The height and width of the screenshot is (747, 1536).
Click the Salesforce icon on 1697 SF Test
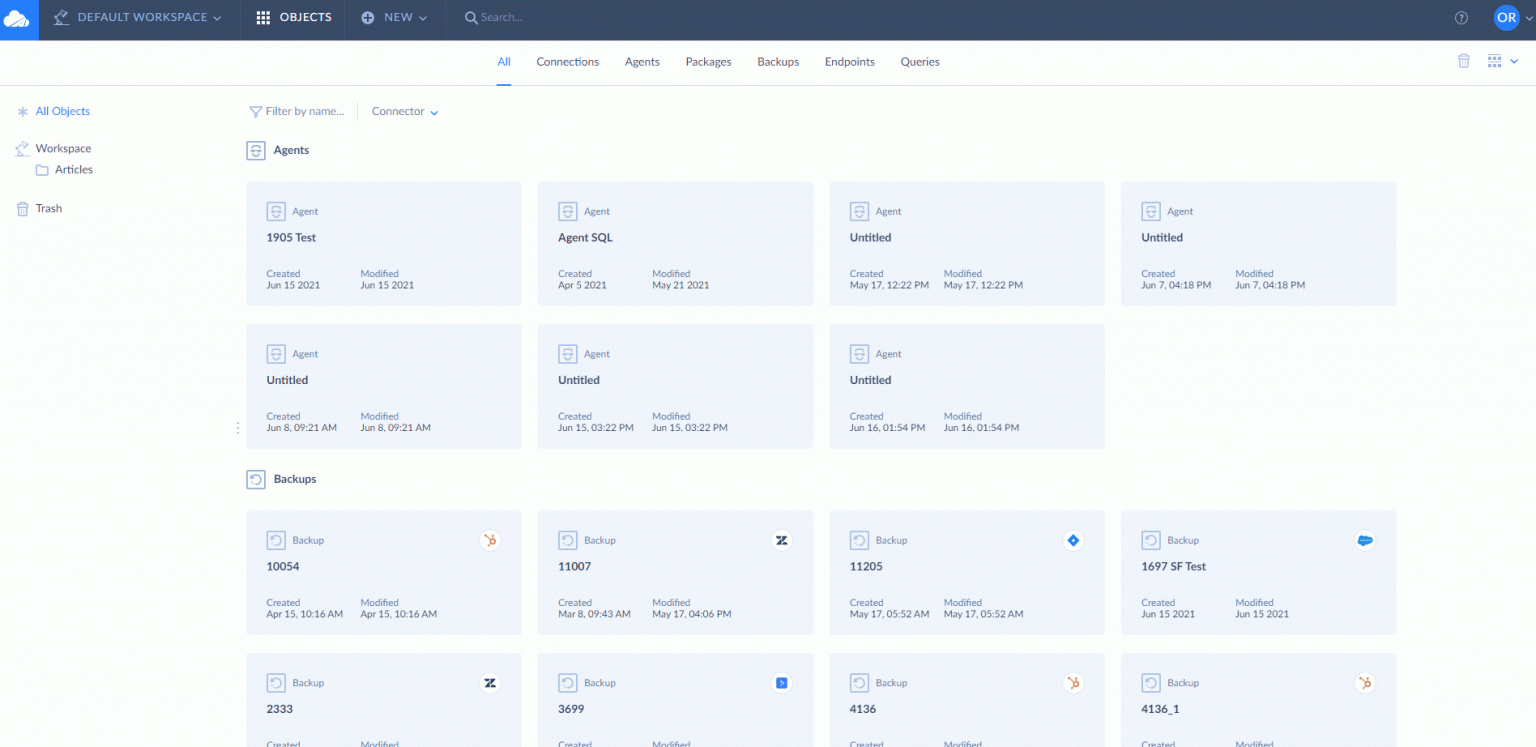[1365, 540]
